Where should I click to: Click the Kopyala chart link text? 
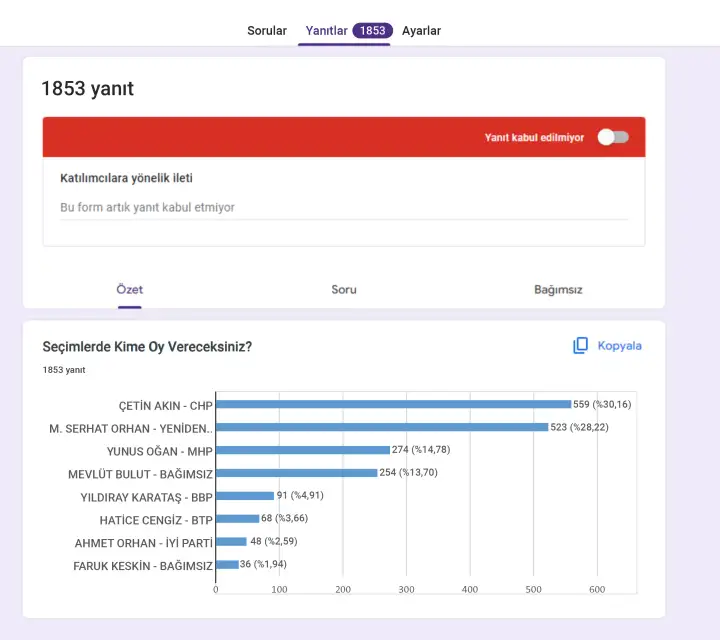pos(619,346)
